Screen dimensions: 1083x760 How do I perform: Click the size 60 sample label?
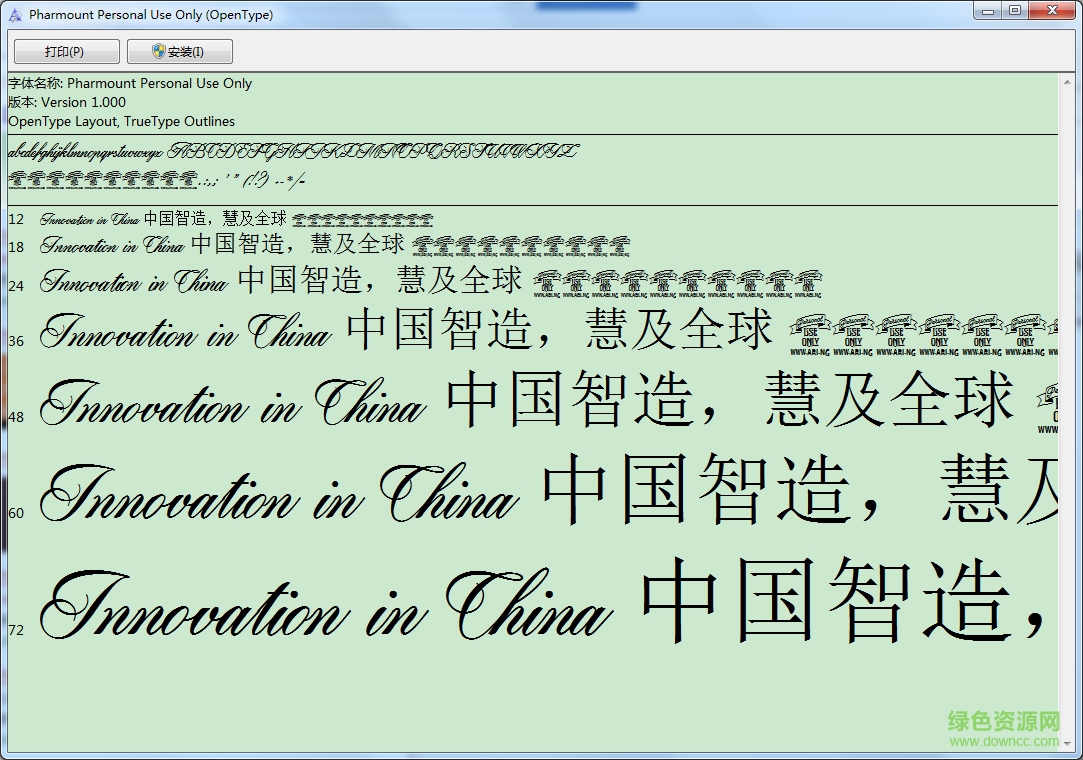[16, 513]
